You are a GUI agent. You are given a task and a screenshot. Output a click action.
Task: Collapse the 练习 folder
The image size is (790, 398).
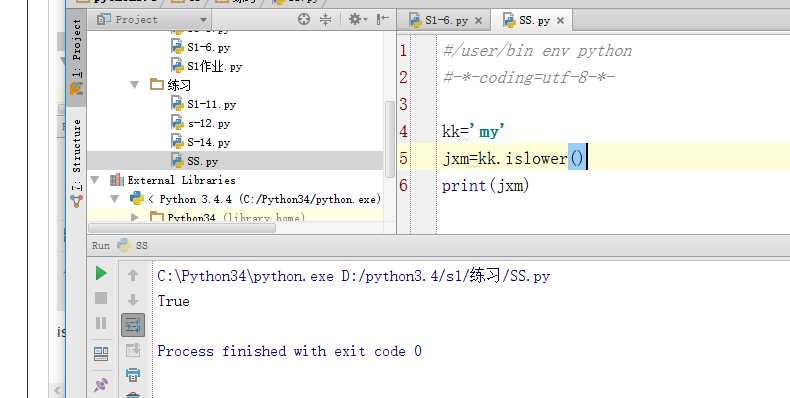click(x=135, y=85)
